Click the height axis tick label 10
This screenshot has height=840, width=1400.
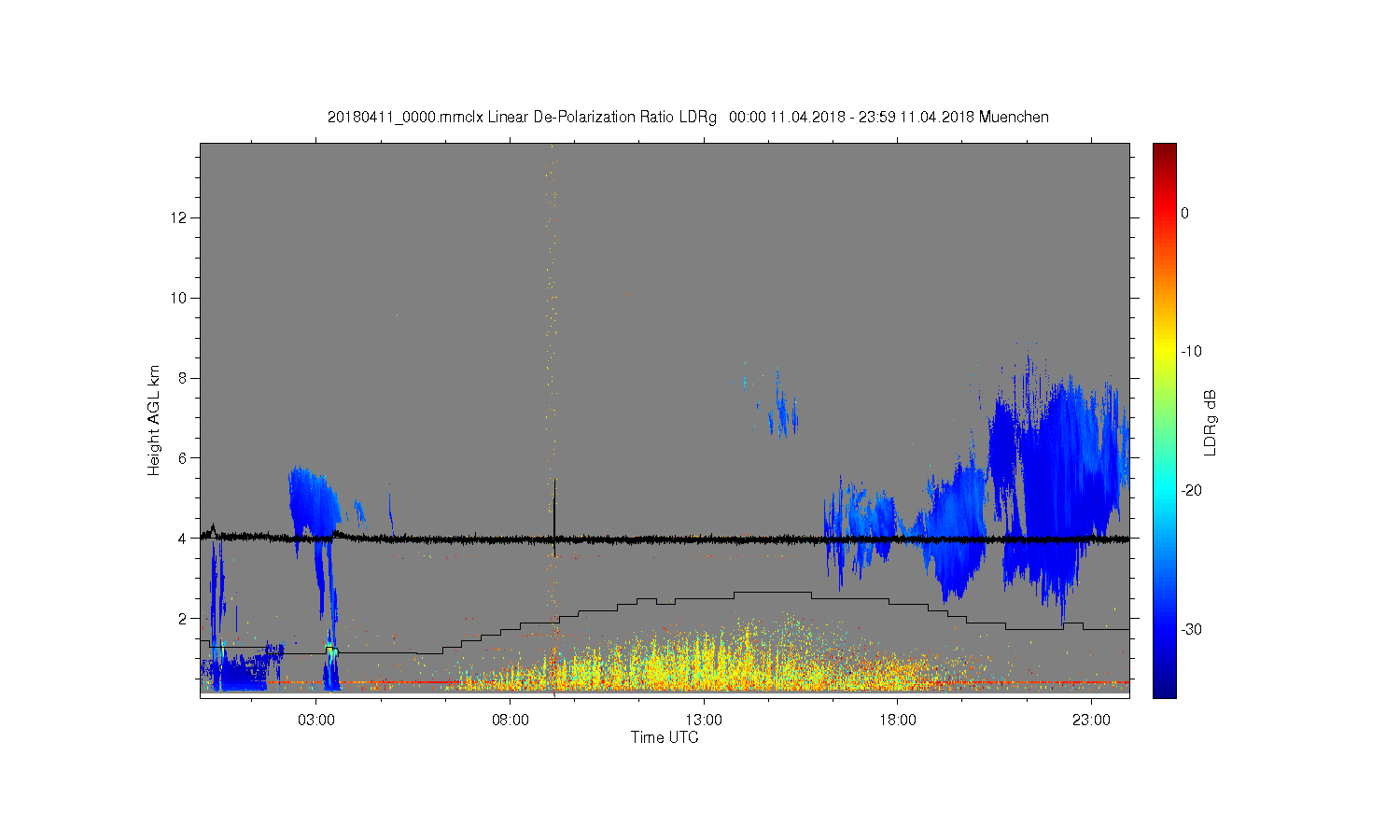pyautogui.click(x=179, y=298)
